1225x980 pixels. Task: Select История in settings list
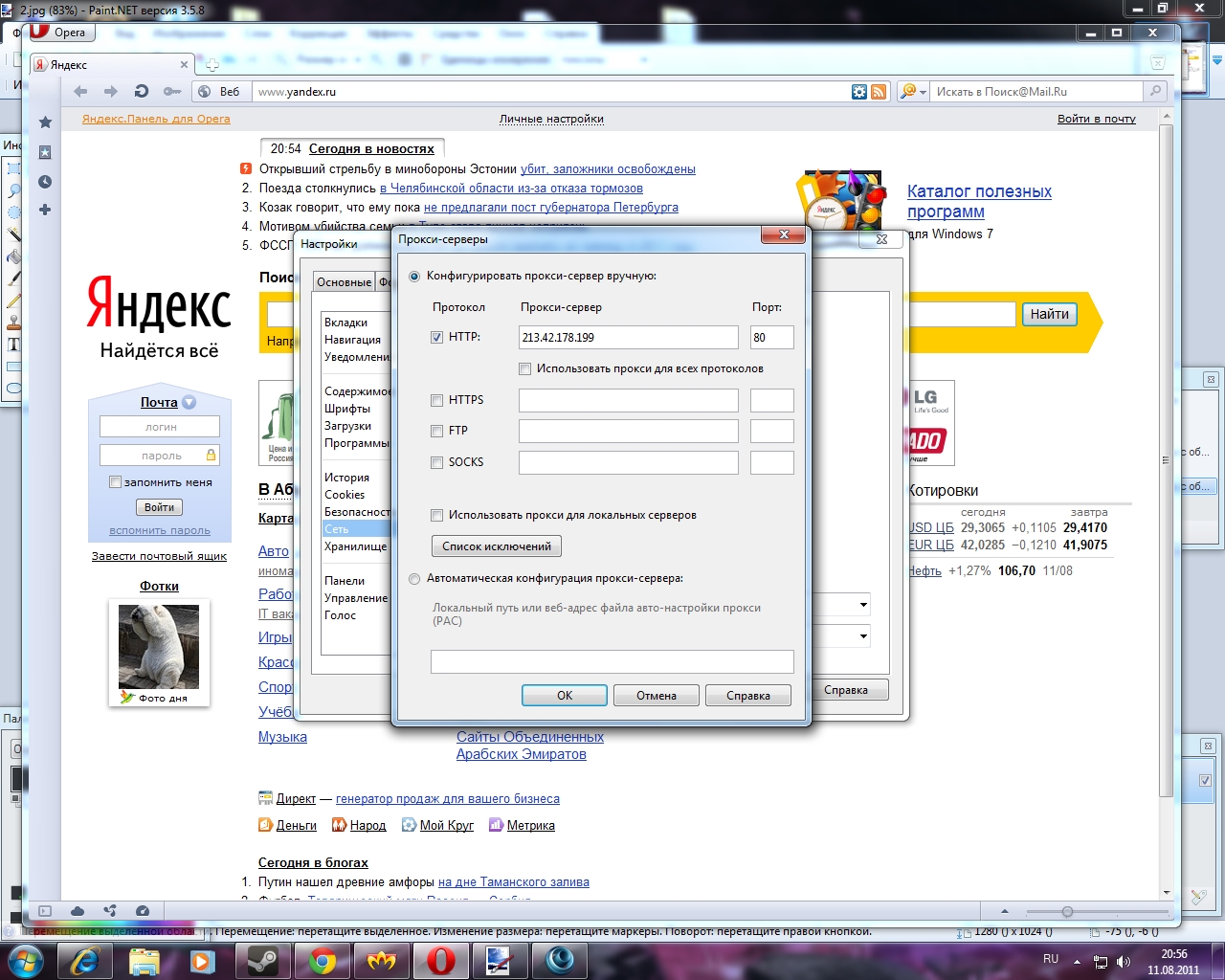tap(346, 478)
